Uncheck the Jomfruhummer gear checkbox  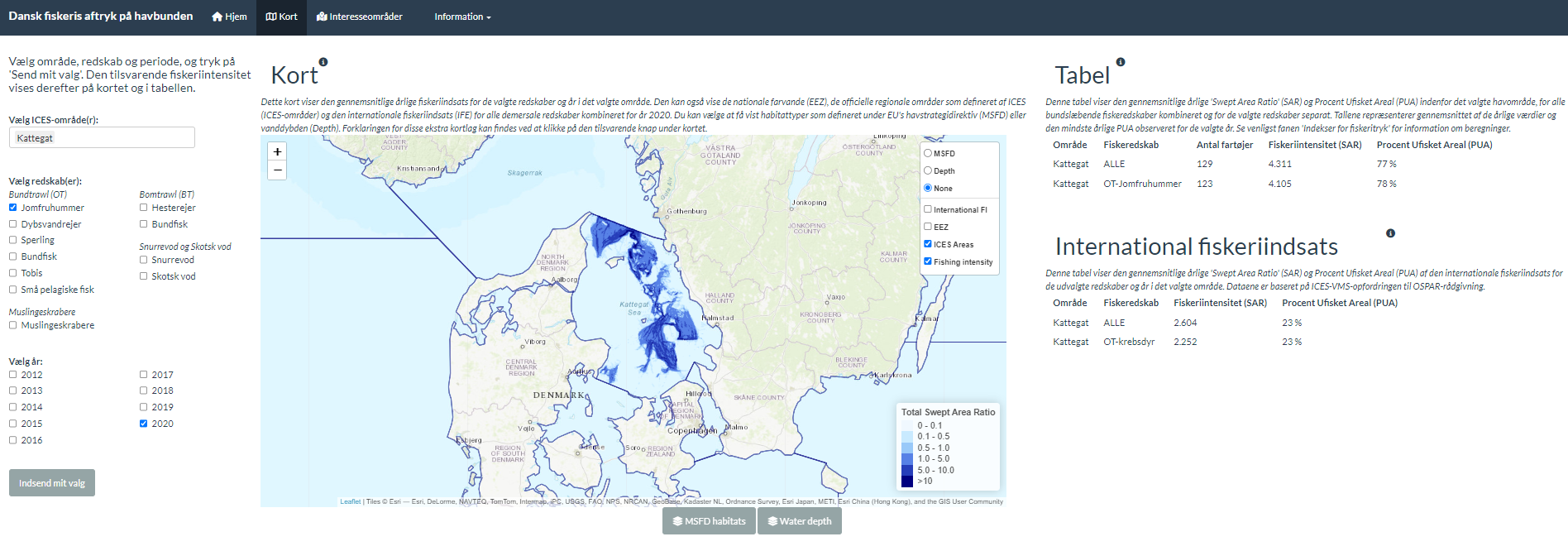pyautogui.click(x=13, y=208)
